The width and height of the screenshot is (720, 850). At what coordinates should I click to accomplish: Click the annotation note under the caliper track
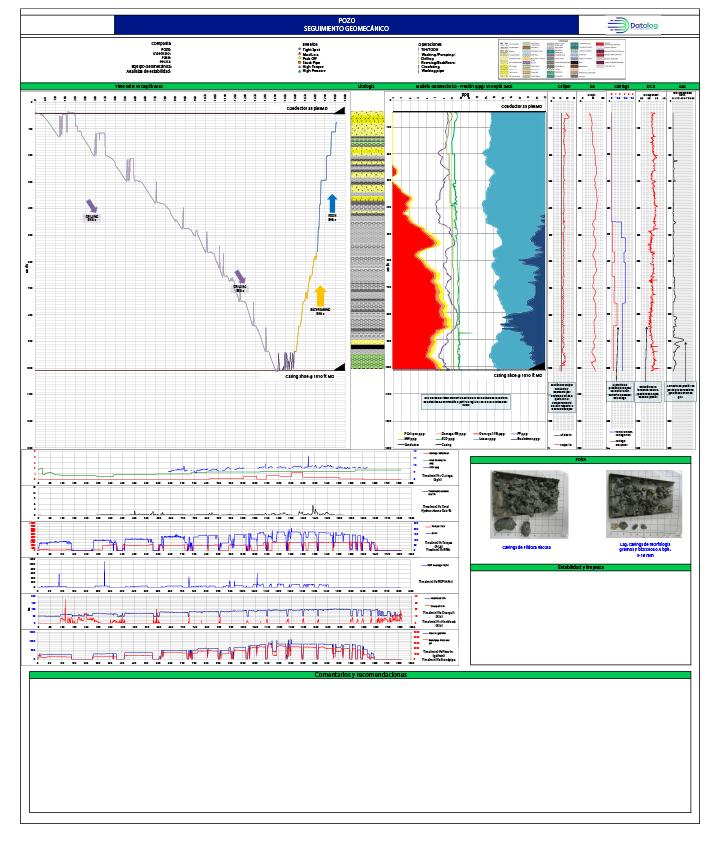click(x=562, y=397)
